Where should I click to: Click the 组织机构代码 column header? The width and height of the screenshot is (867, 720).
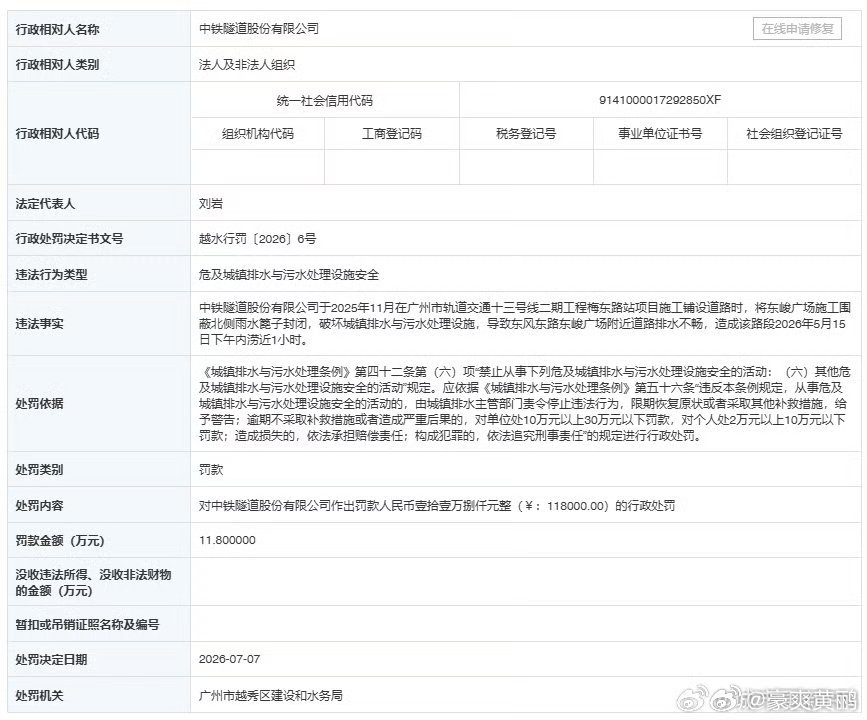[258, 133]
